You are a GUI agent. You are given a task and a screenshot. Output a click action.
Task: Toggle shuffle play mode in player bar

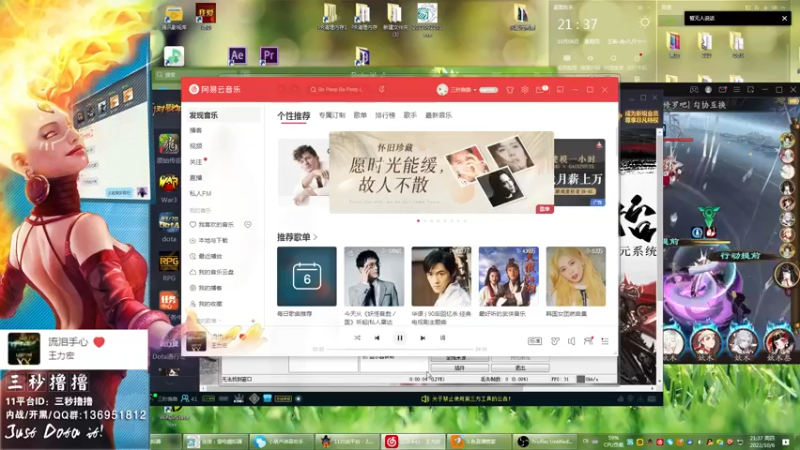(x=357, y=338)
